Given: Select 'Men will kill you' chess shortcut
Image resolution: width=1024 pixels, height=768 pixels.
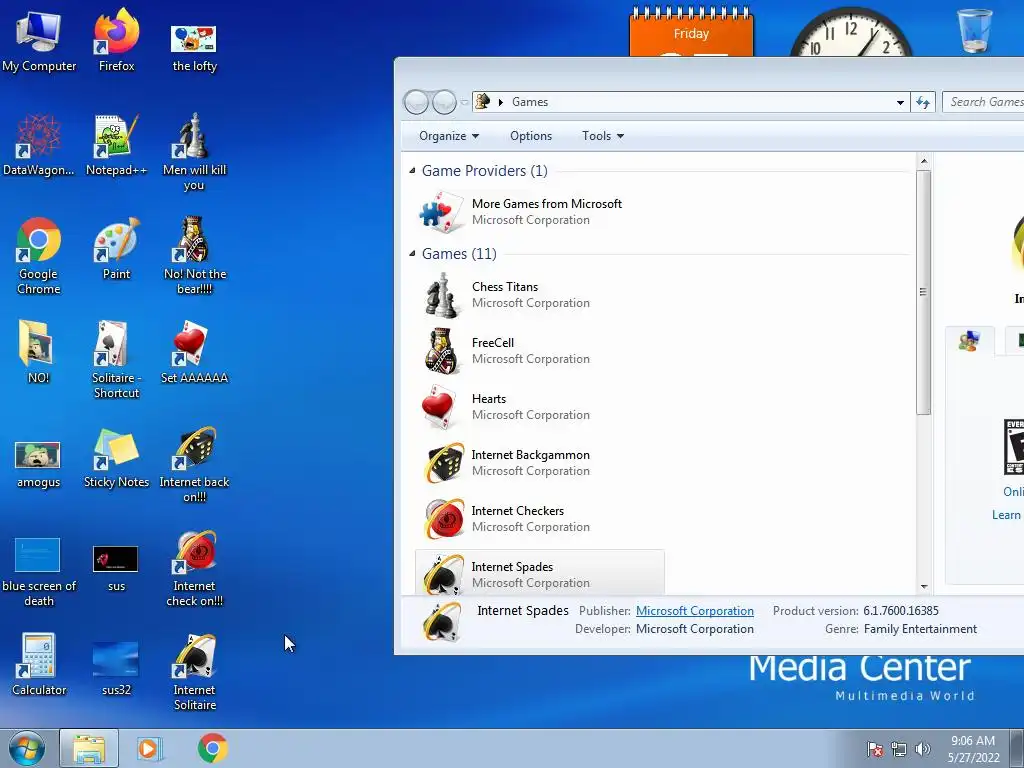Looking at the screenshot, I should tap(194, 152).
